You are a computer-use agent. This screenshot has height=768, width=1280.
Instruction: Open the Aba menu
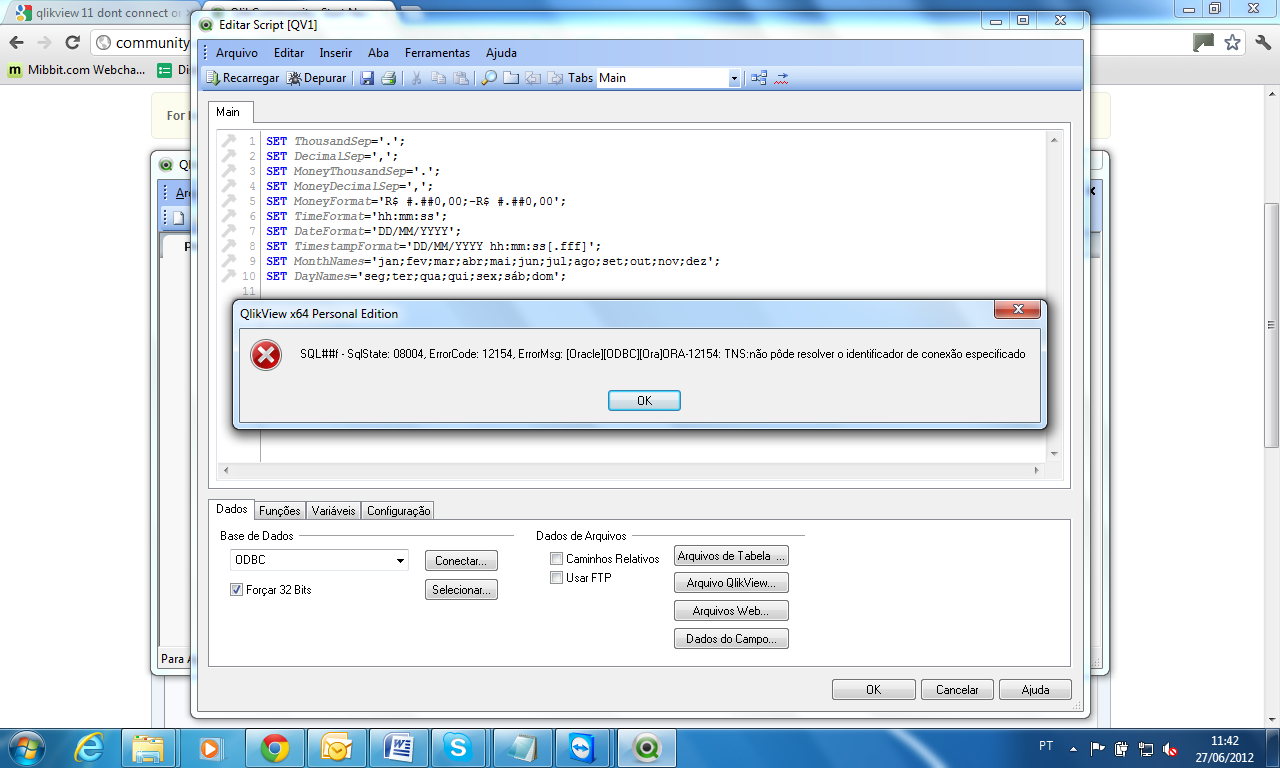point(379,53)
